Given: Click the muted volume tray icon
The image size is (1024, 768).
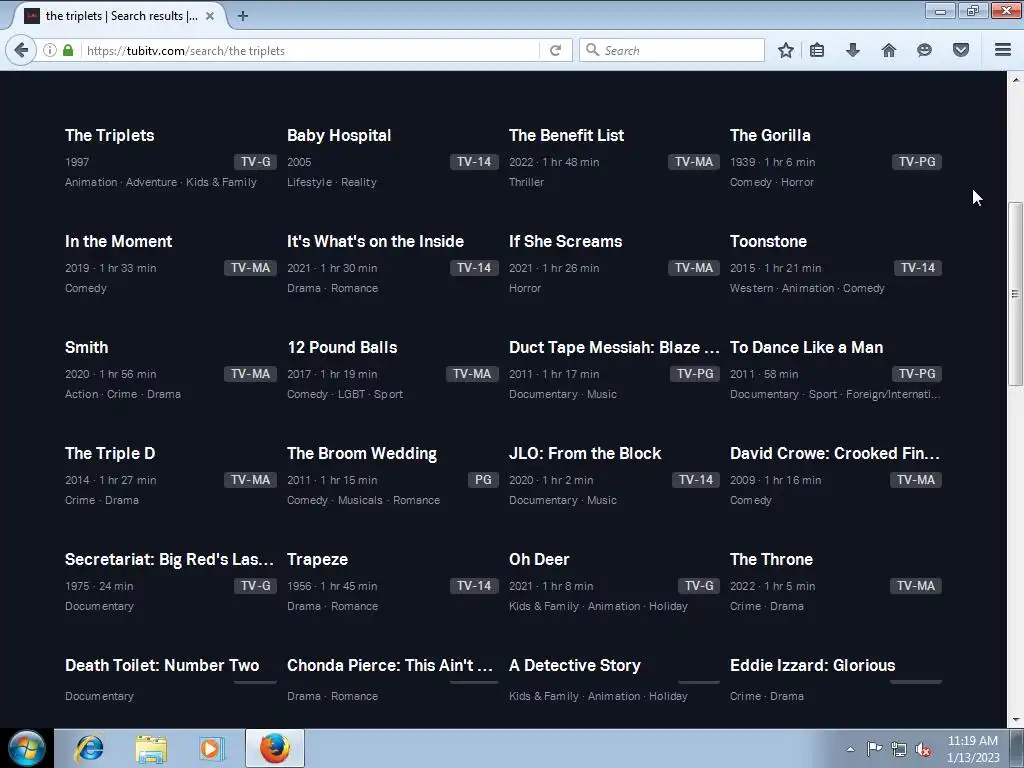Looking at the screenshot, I should point(923,749).
